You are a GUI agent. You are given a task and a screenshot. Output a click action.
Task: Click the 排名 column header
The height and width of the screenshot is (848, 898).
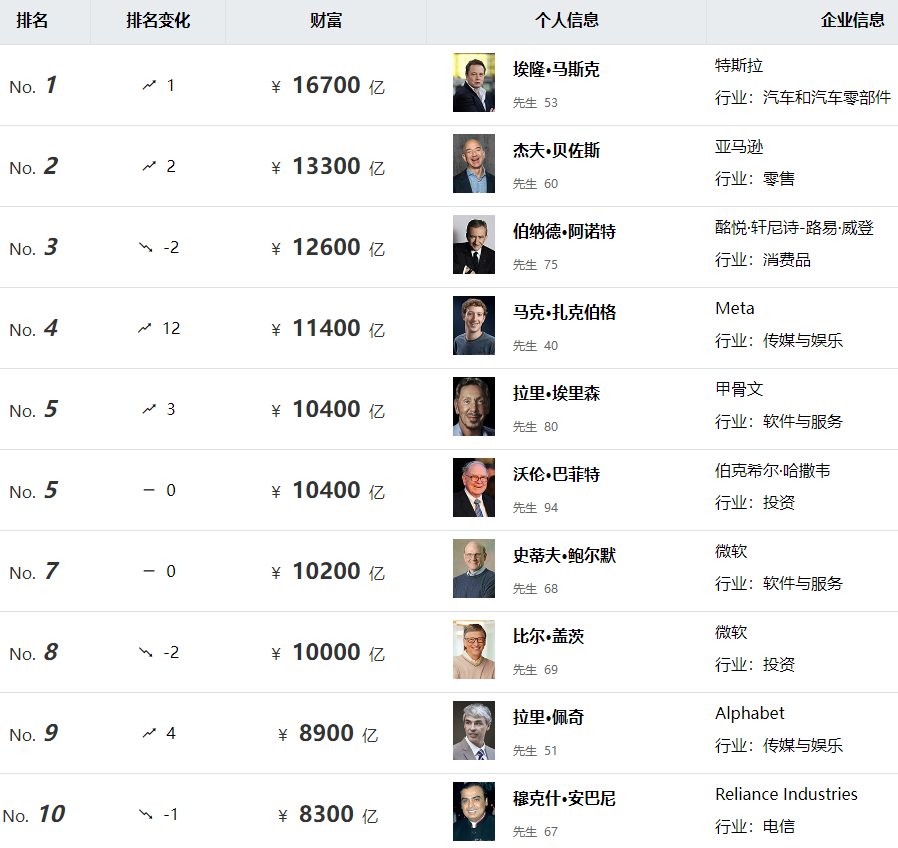pyautogui.click(x=32, y=21)
